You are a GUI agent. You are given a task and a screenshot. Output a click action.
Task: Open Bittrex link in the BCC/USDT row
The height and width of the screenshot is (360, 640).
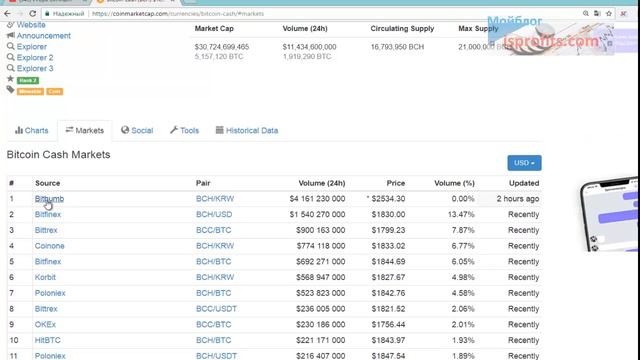click(46, 309)
